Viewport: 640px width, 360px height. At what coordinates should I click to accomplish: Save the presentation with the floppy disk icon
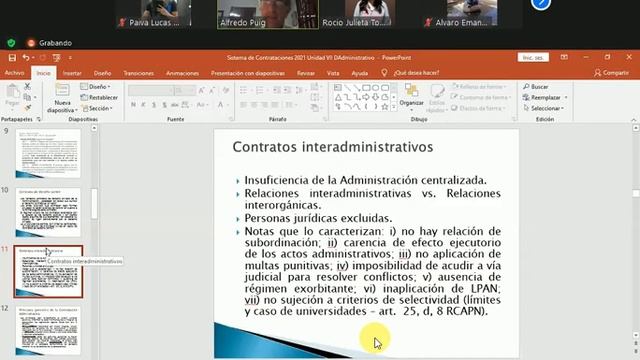pos(12,58)
